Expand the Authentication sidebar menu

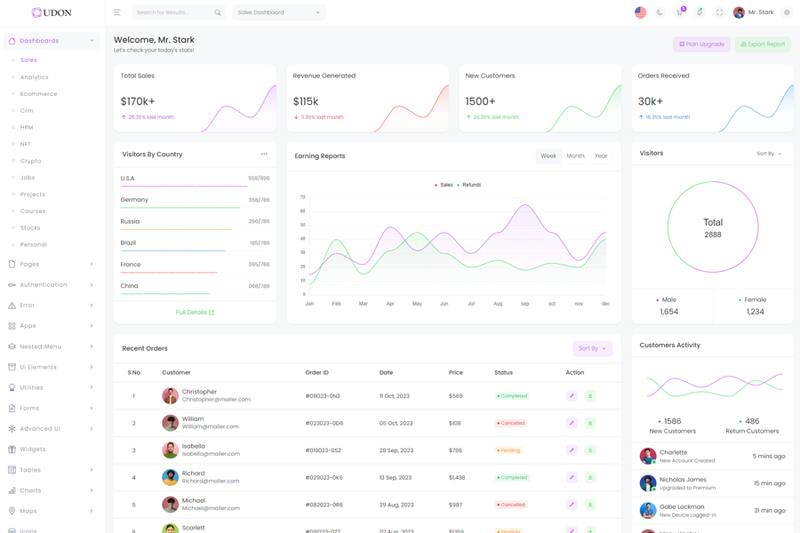coord(52,285)
